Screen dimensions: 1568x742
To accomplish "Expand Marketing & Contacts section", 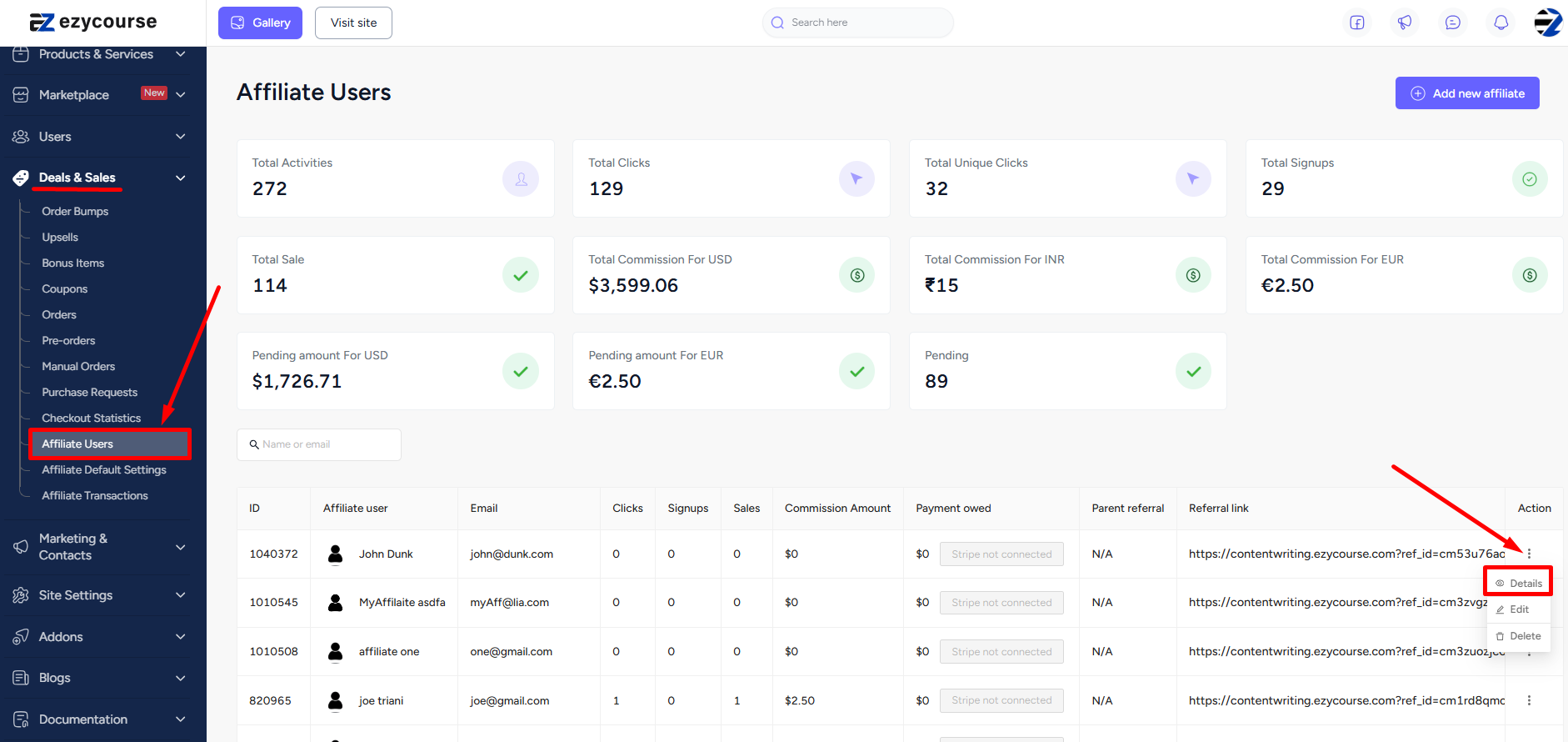I will pos(180,547).
